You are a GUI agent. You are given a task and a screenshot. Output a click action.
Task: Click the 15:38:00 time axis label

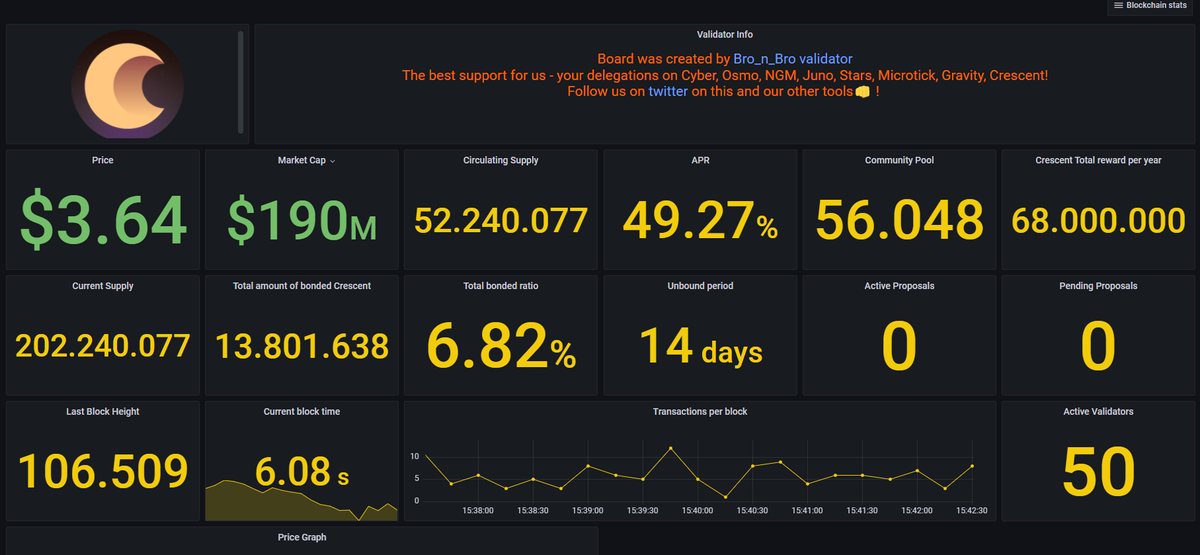coord(477,510)
